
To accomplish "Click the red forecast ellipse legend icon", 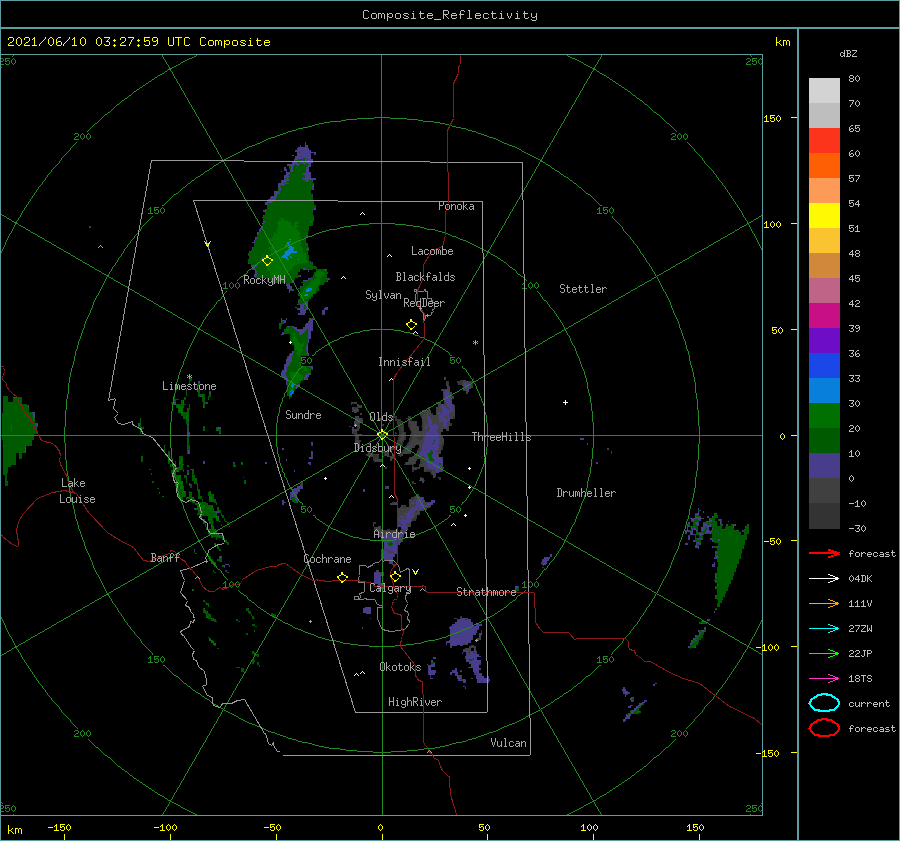I will pos(824,728).
